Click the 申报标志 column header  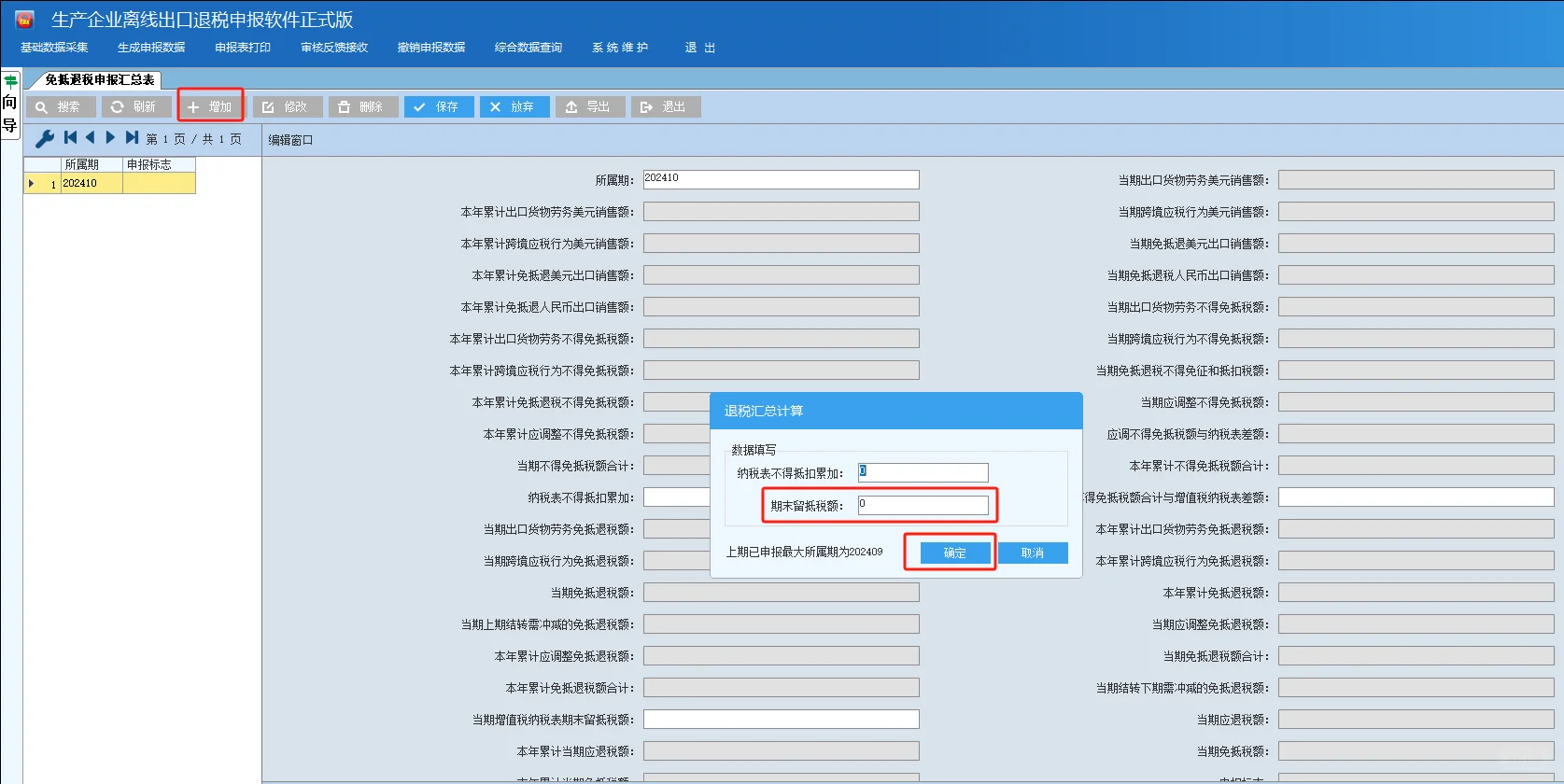[x=159, y=164]
